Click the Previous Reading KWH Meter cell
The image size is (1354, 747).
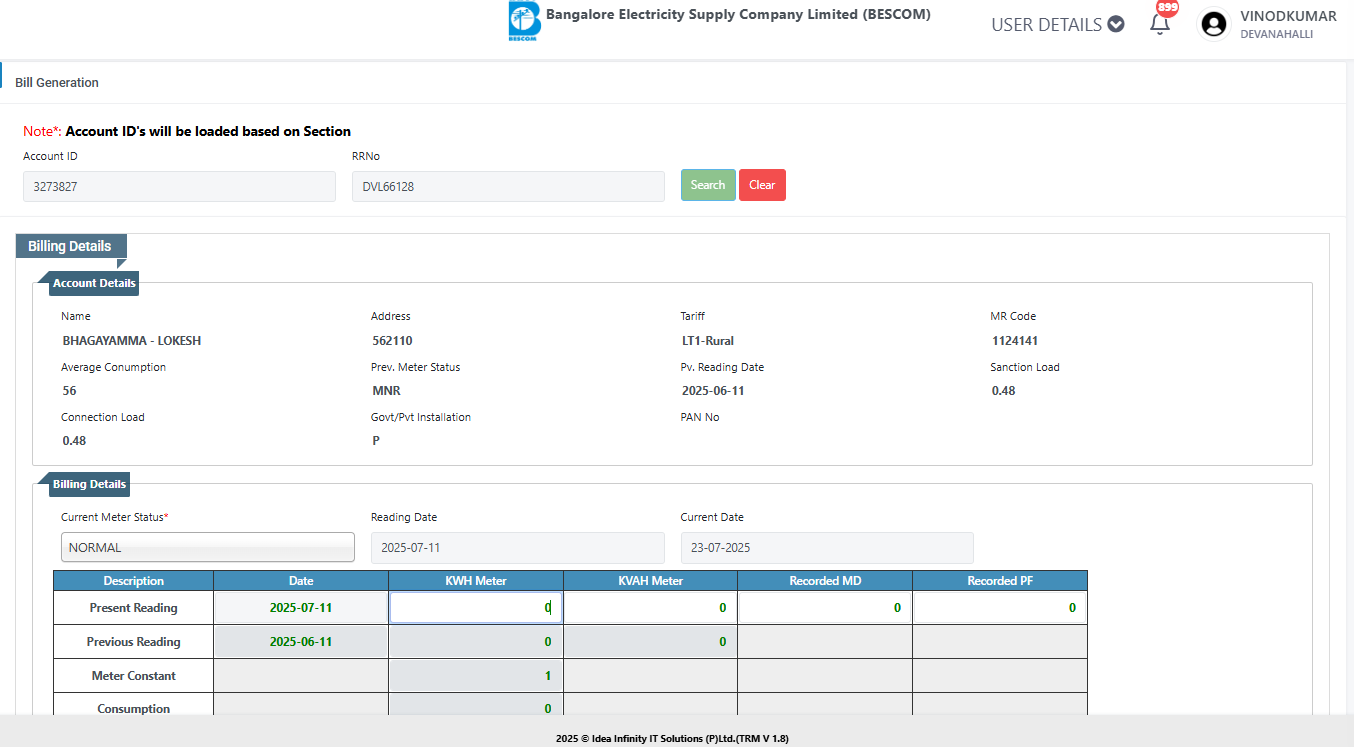[x=476, y=642]
